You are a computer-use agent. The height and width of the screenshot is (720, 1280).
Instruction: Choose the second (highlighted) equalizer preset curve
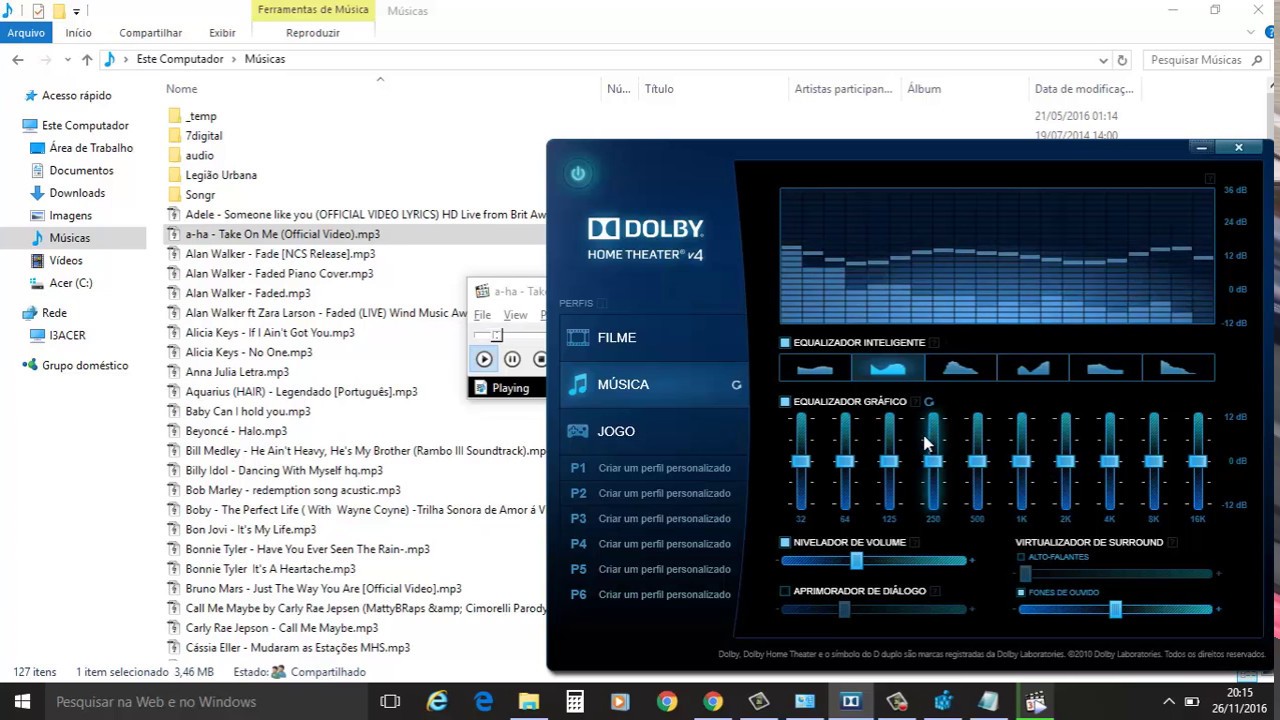pos(888,368)
